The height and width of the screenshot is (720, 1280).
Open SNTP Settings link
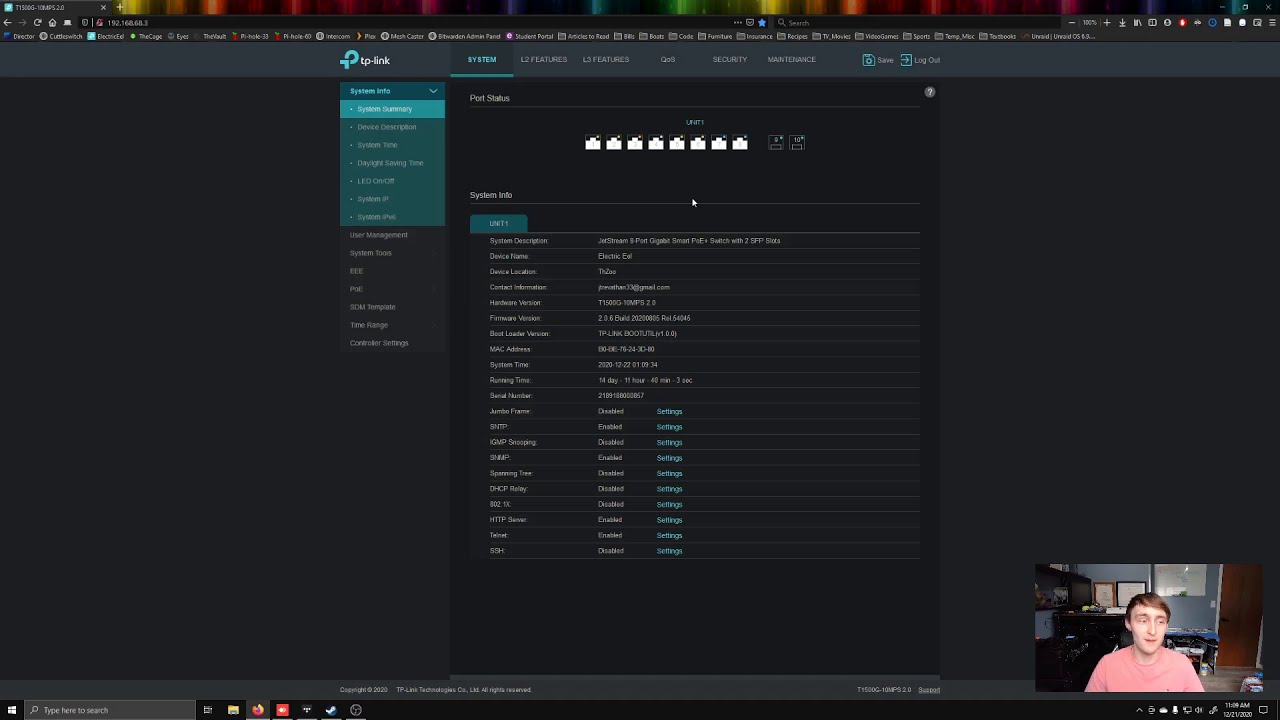click(669, 427)
